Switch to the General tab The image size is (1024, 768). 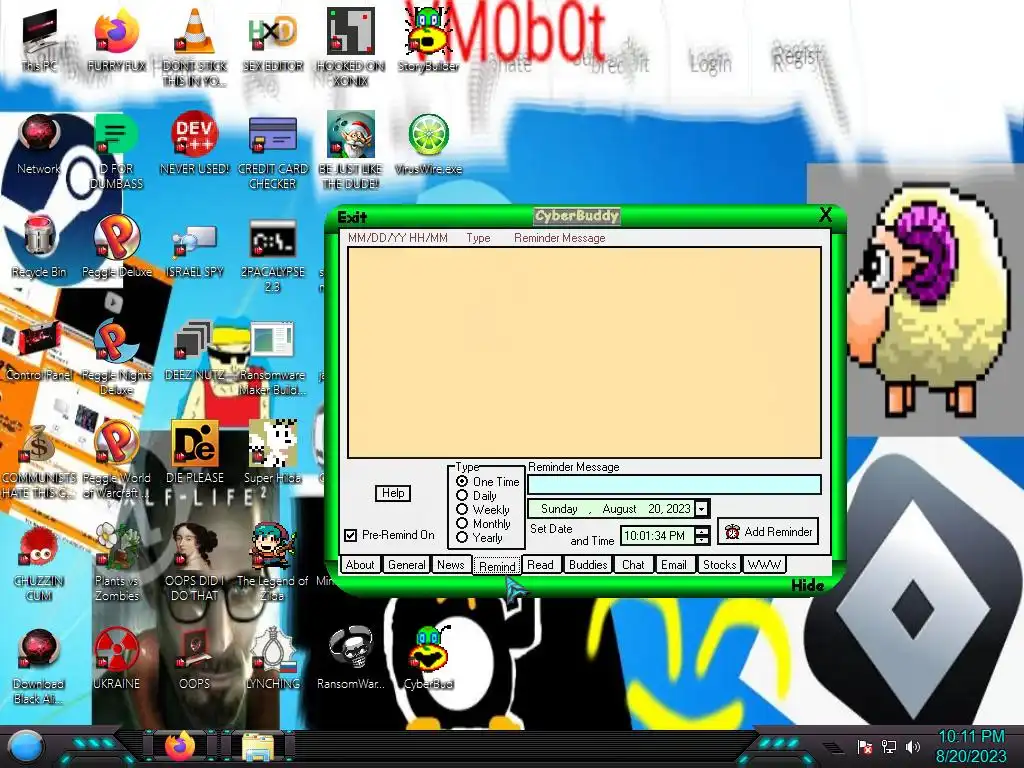406,564
